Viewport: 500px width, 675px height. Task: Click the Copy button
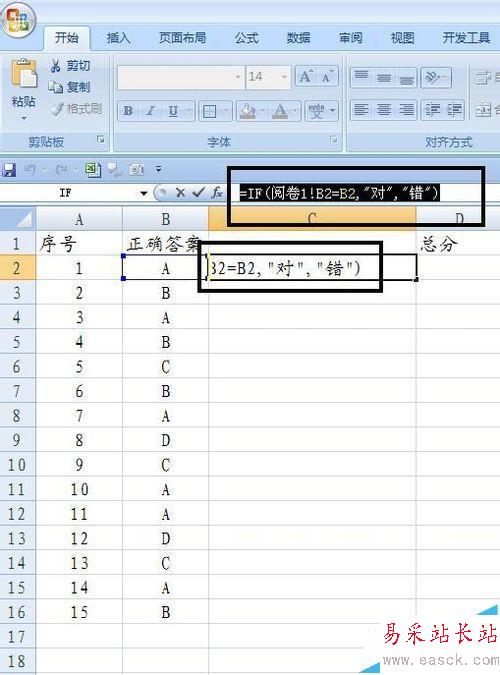69,87
